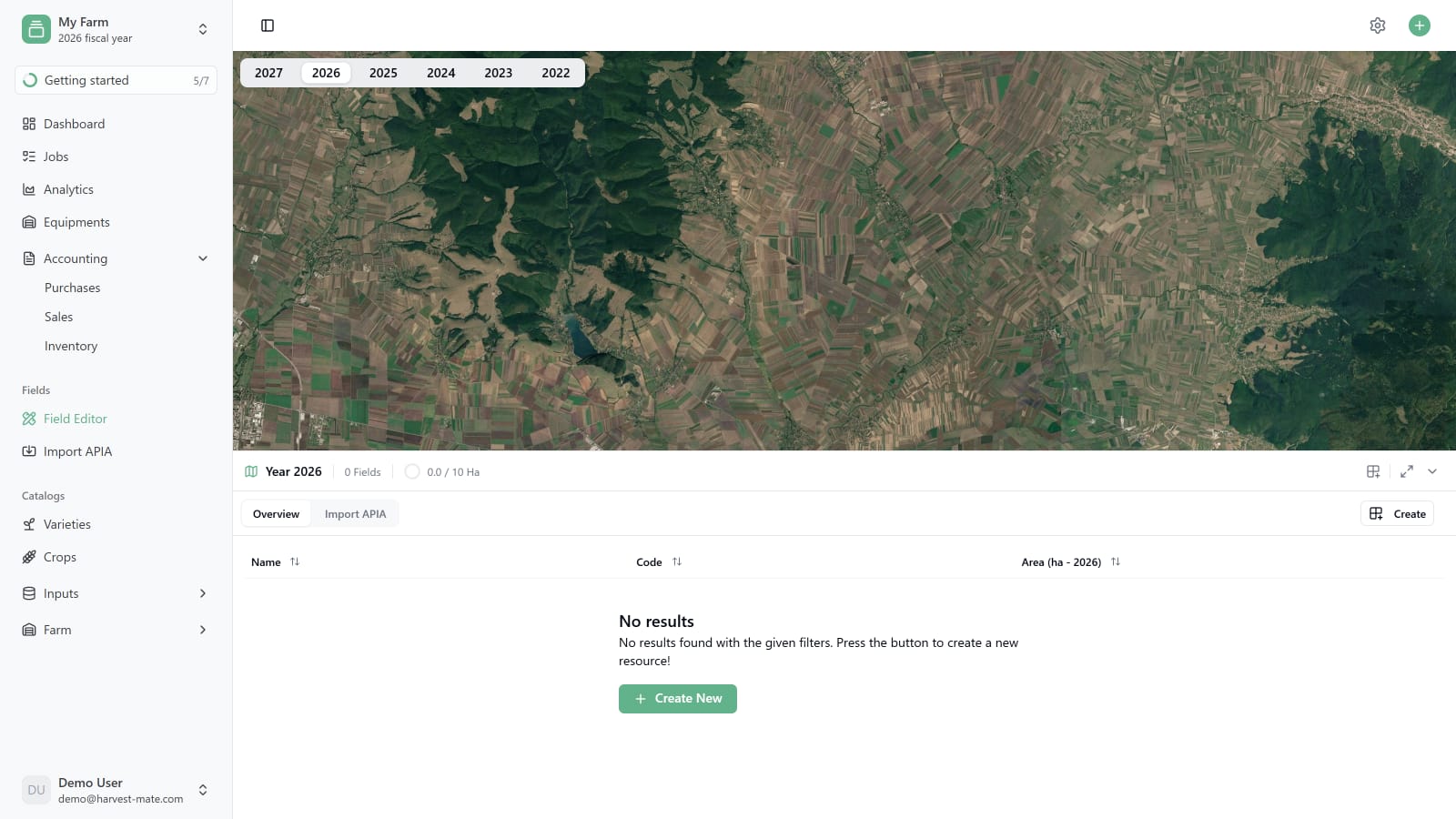
Task: Switch to the Import APIA tab
Action: 355,514
